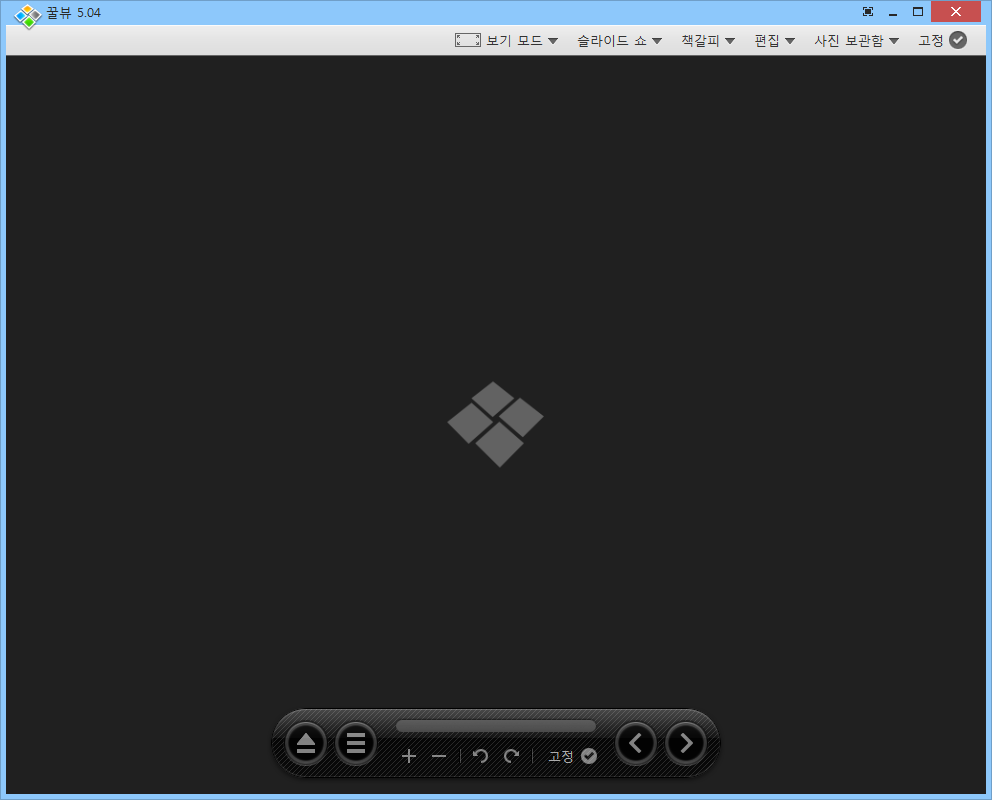Go to next image arrow
This screenshot has width=992, height=800.
pyautogui.click(x=686, y=743)
